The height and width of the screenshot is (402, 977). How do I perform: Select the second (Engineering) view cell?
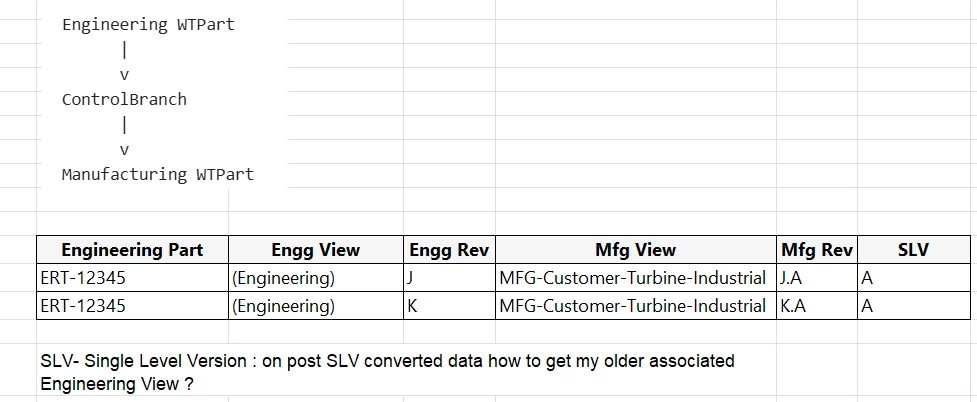(x=316, y=305)
